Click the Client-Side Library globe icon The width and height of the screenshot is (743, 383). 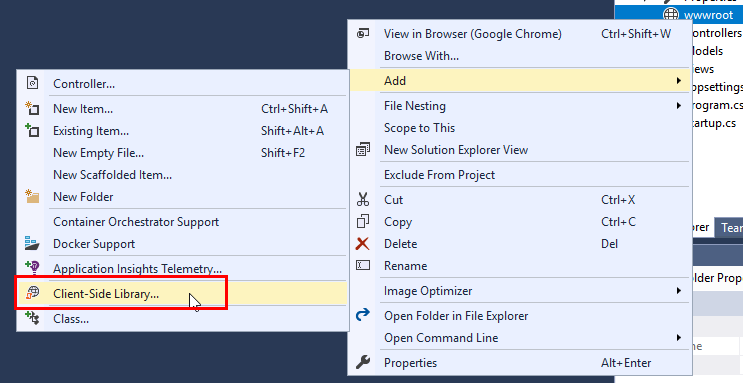32,293
